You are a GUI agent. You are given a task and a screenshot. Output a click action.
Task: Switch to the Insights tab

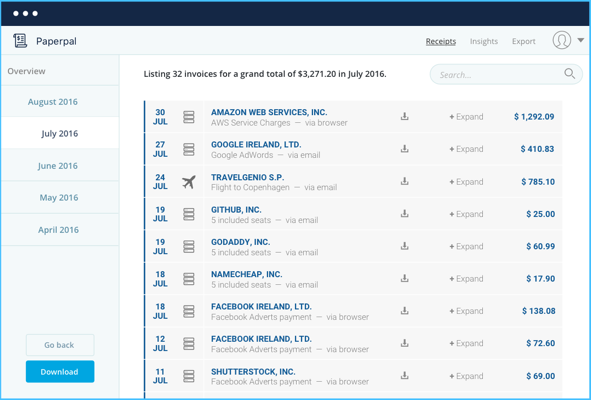click(484, 41)
